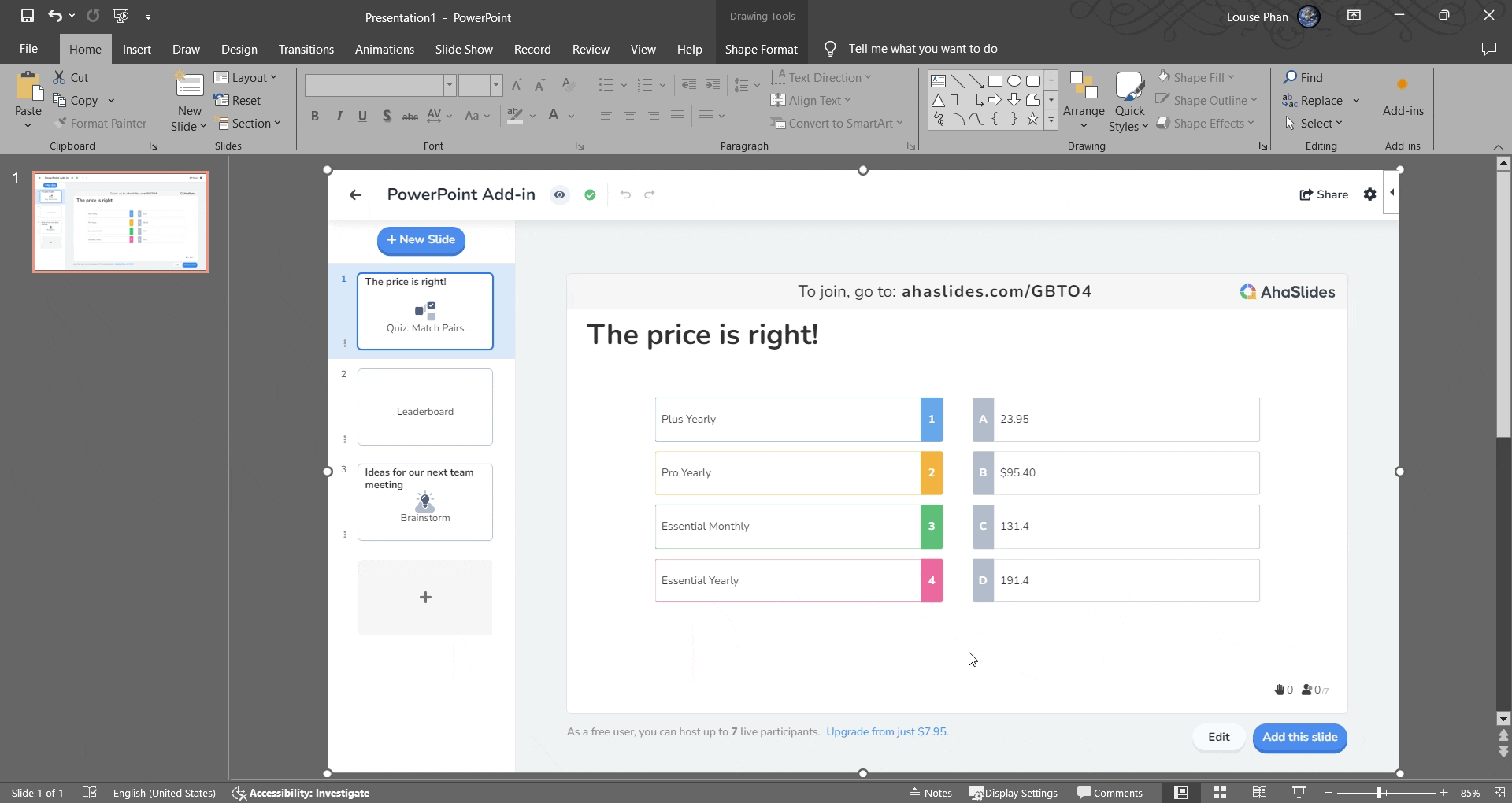Image resolution: width=1512 pixels, height=803 pixels.
Task: Select the star shape in the Drawing gallery
Action: [x=1032, y=119]
